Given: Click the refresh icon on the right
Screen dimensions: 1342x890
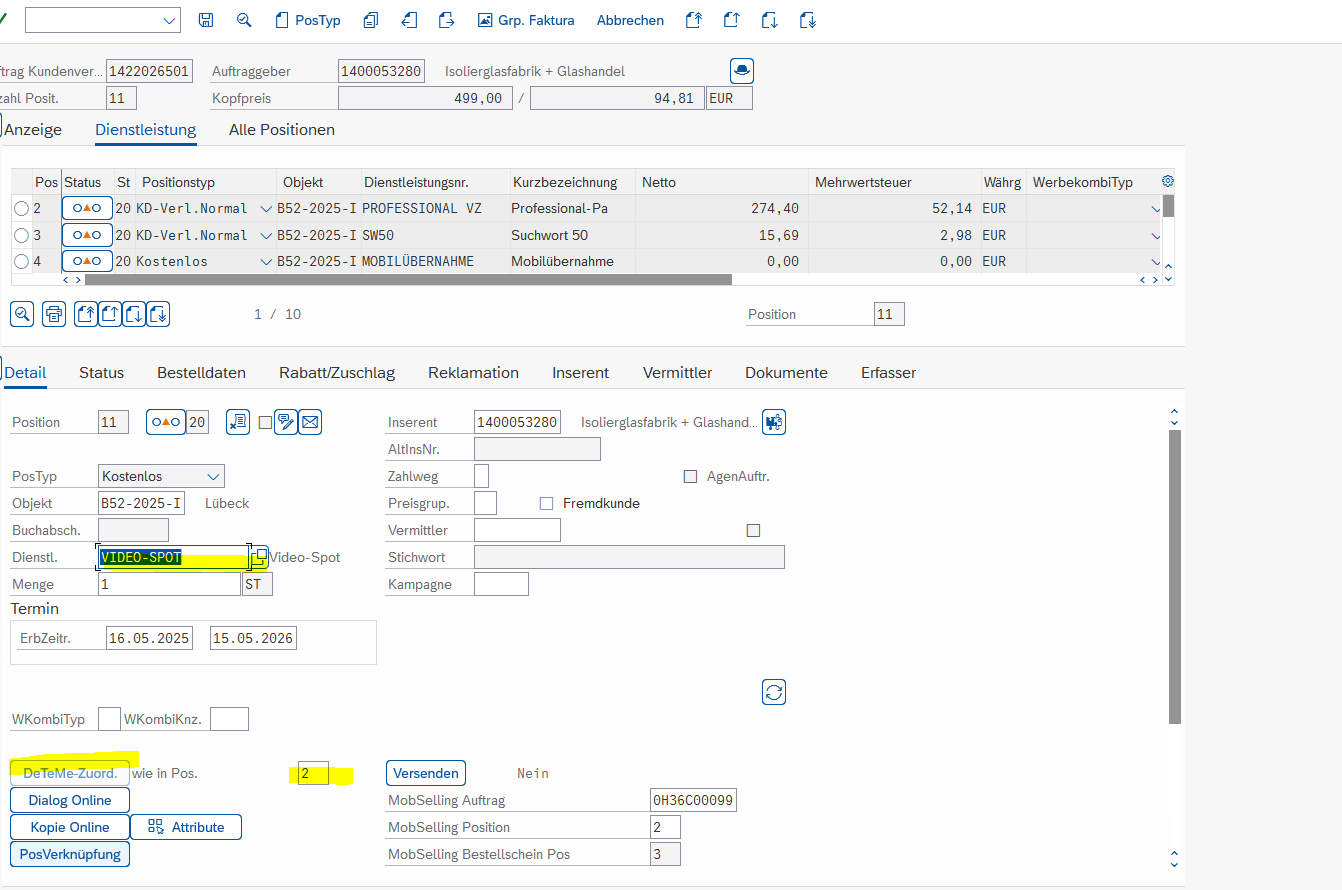Looking at the screenshot, I should pyautogui.click(x=774, y=692).
